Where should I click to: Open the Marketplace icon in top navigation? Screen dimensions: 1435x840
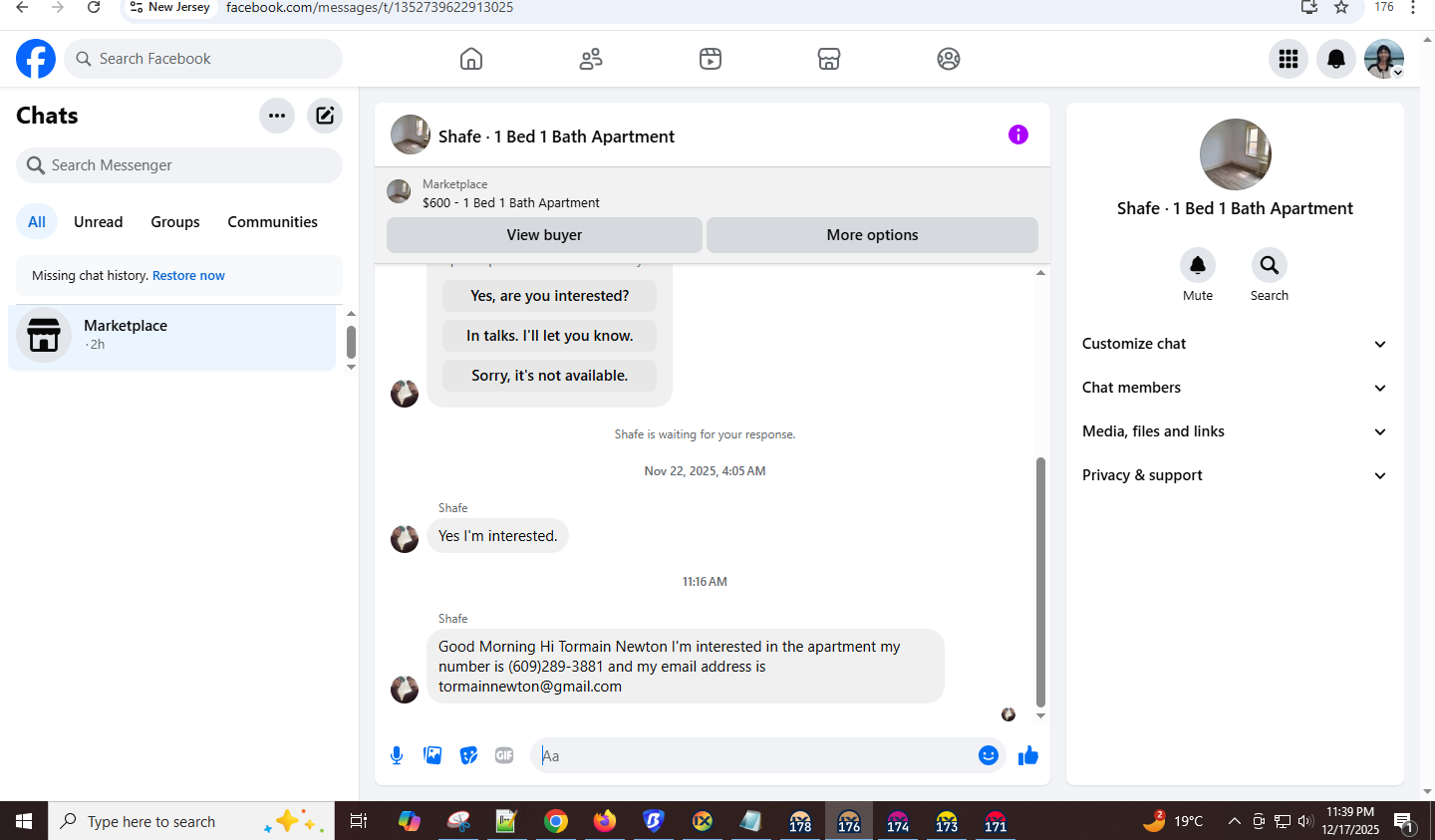829,59
